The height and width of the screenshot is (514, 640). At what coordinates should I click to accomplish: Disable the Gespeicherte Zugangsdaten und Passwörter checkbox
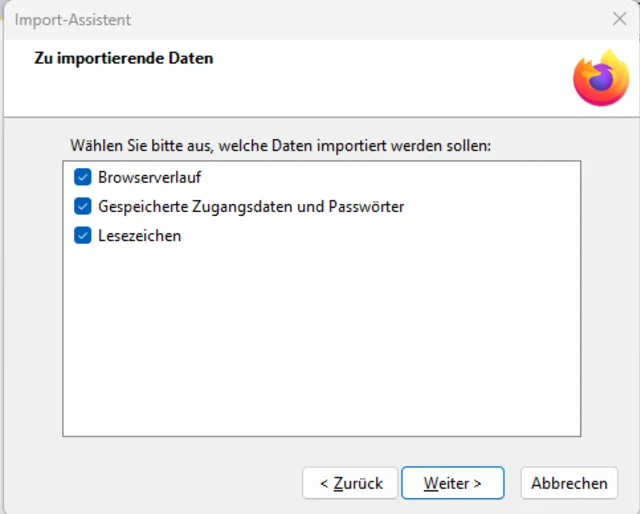click(x=82, y=207)
